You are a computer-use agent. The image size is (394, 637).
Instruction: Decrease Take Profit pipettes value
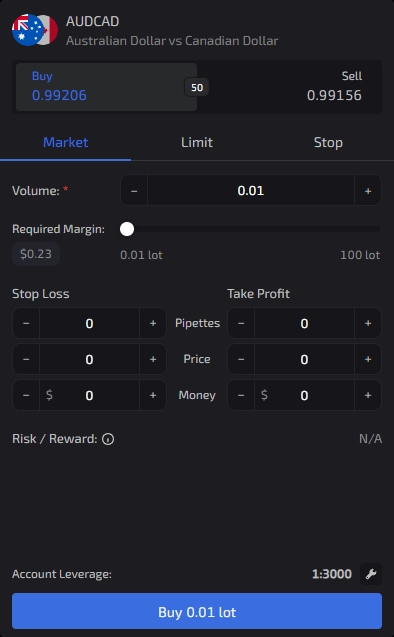pyautogui.click(x=241, y=323)
